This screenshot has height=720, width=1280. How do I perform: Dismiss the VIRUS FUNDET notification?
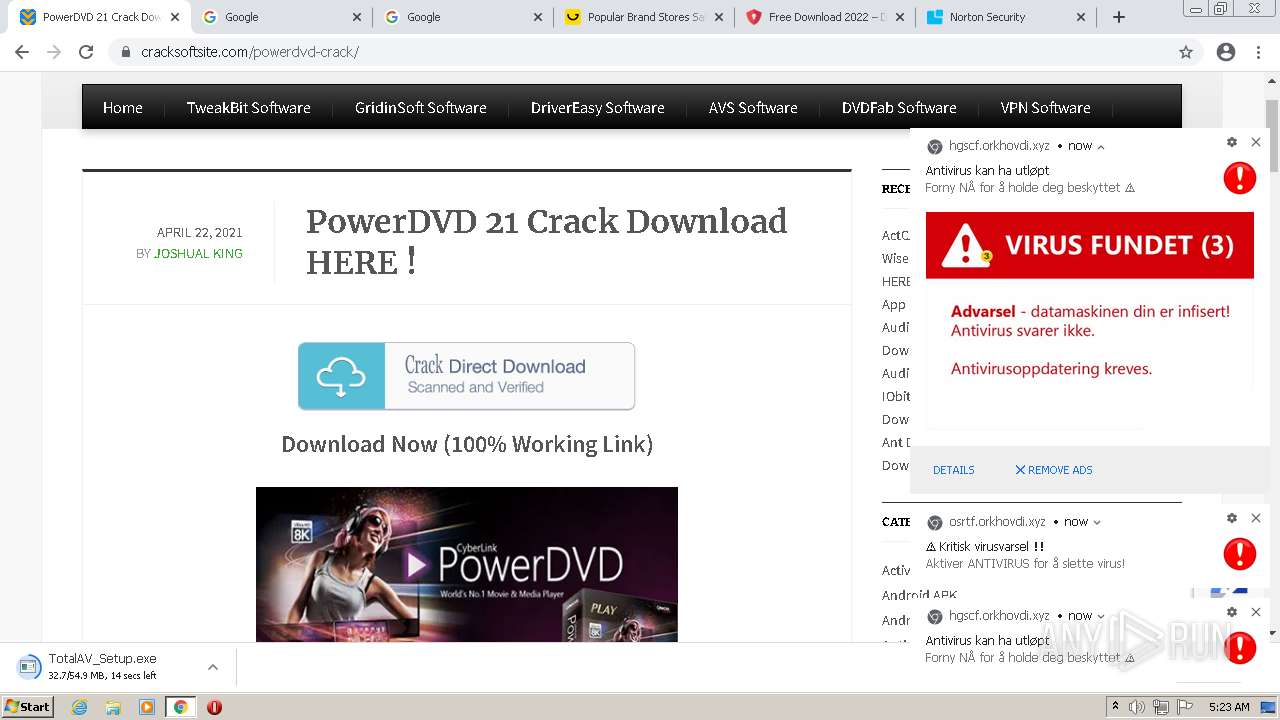1256,142
